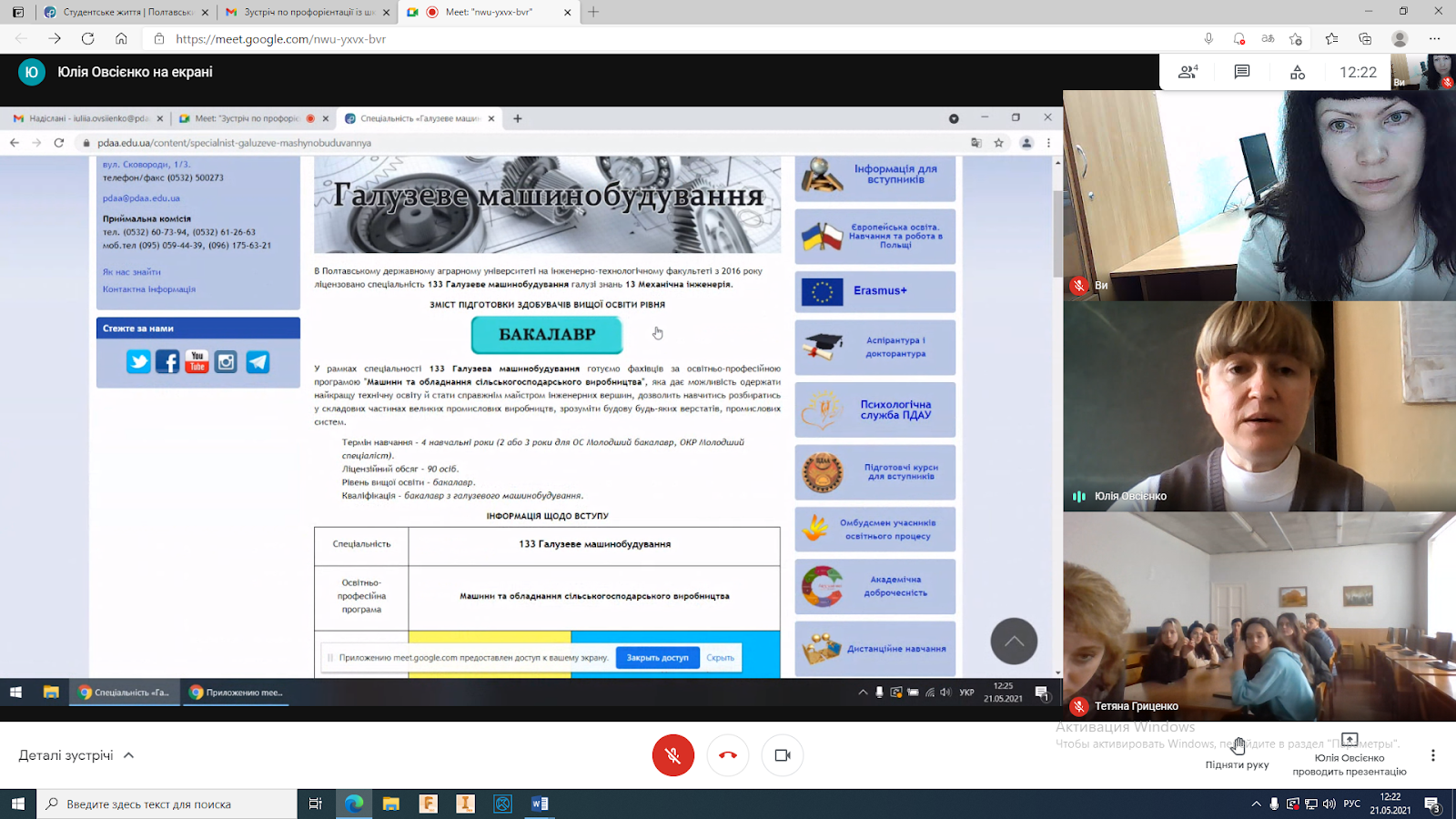Switch to Зустріч по профорієнтації tab
Image resolution: width=1456 pixels, height=819 pixels.
(308, 12)
